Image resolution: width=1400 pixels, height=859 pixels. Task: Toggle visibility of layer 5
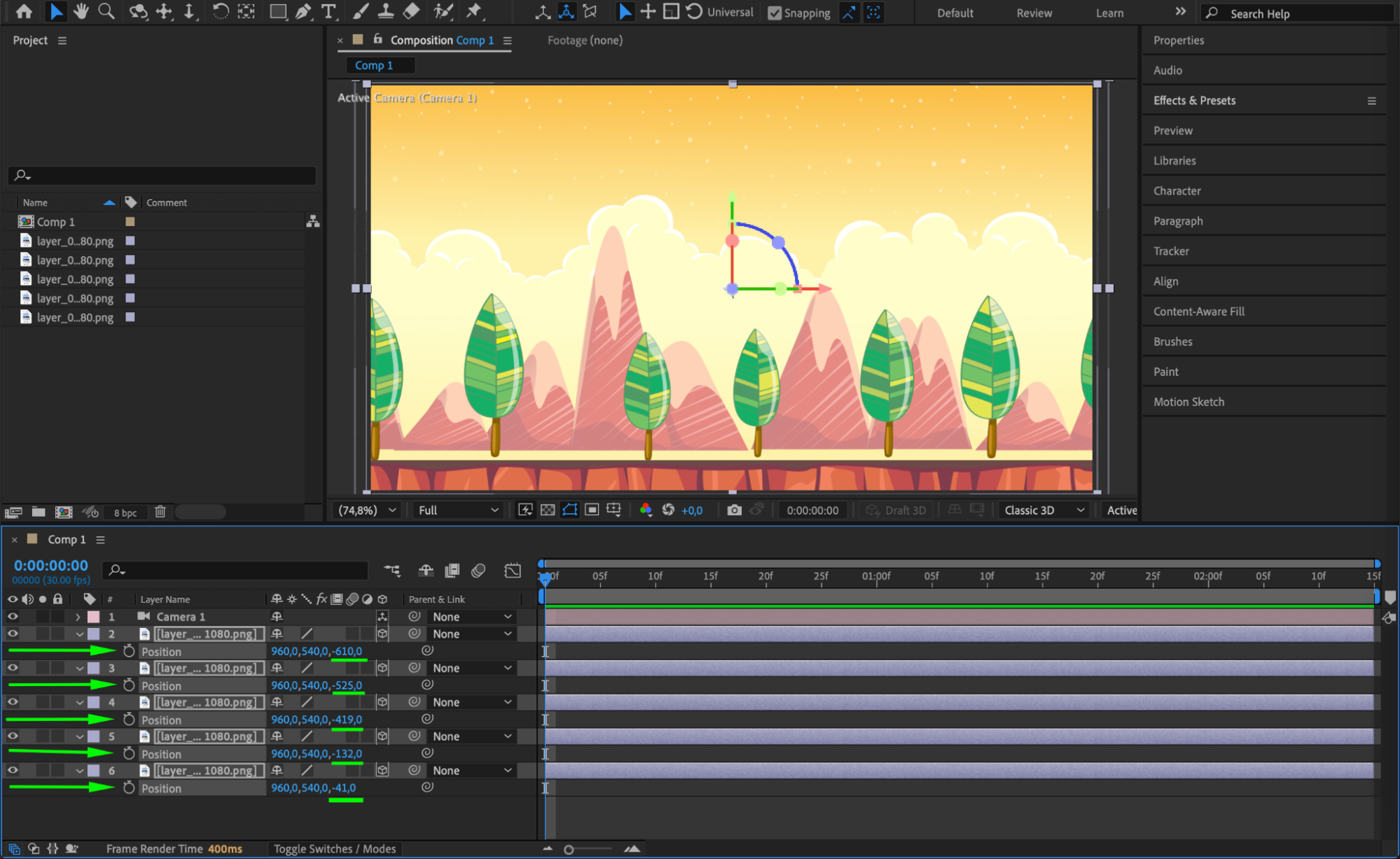coord(13,736)
